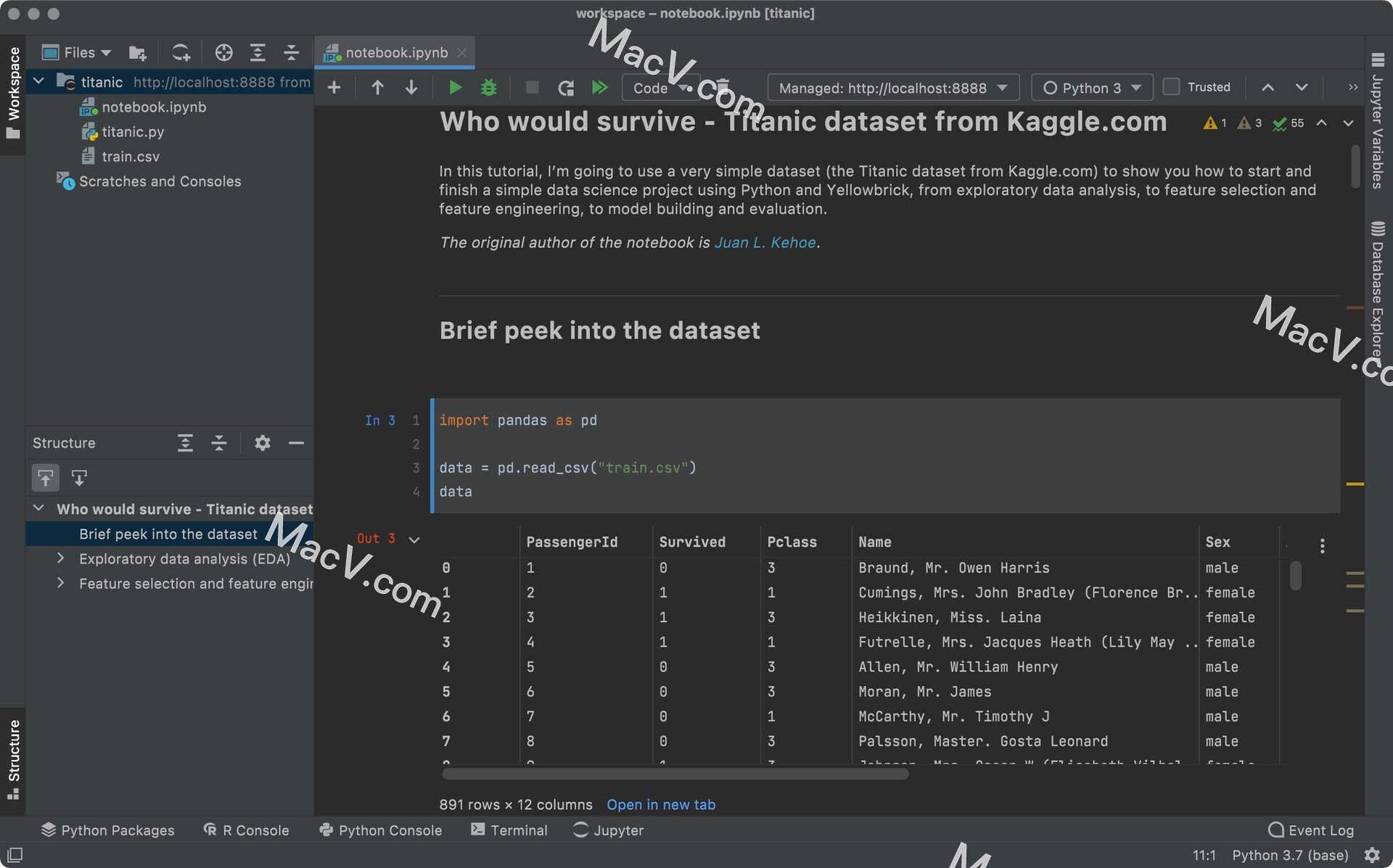This screenshot has width=1393, height=868.
Task: Jump to previous cell with toolbar up chevron
Action: [x=1267, y=88]
